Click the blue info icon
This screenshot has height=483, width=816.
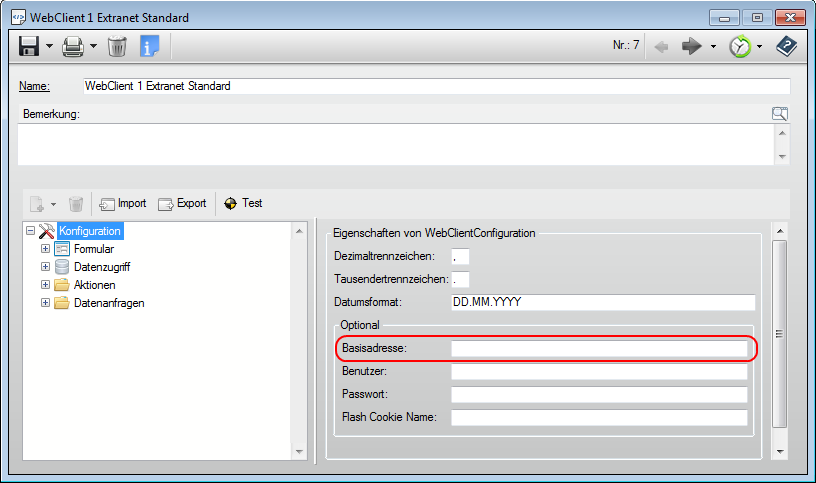coord(149,46)
